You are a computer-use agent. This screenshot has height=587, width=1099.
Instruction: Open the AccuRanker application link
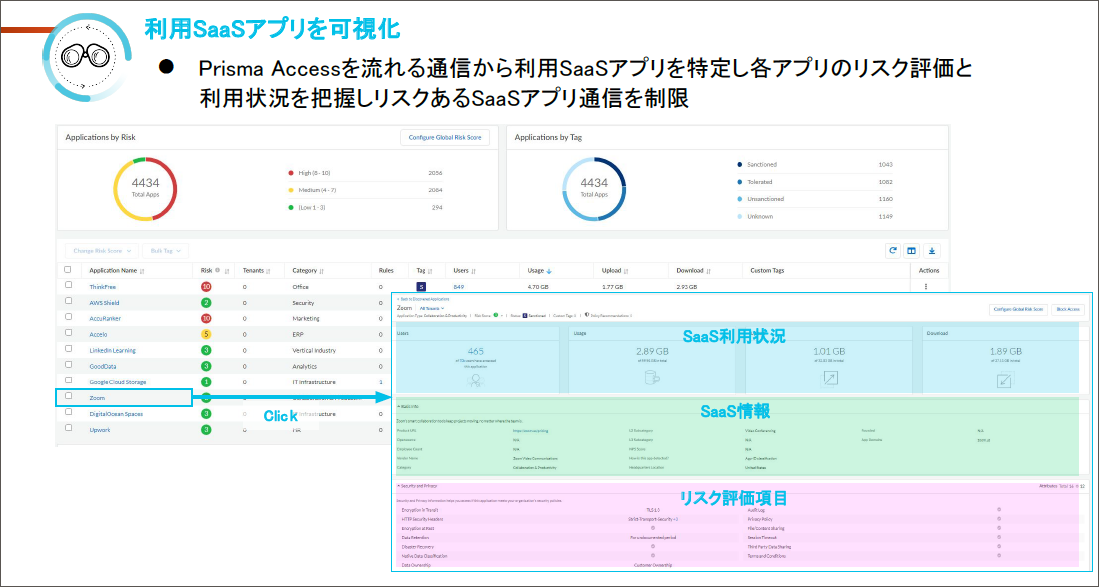[105, 319]
